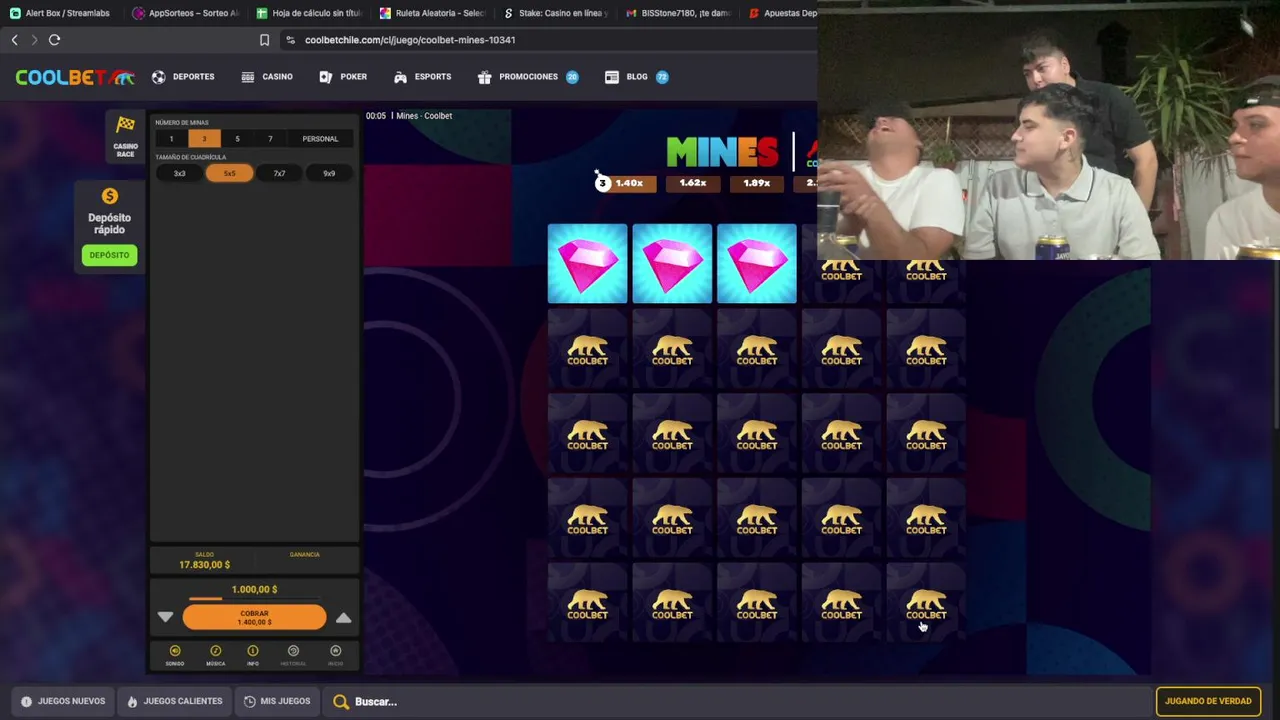Viewport: 1280px width, 720px height.
Task: Click the bookmark icon beside address bar
Action: tap(264, 40)
